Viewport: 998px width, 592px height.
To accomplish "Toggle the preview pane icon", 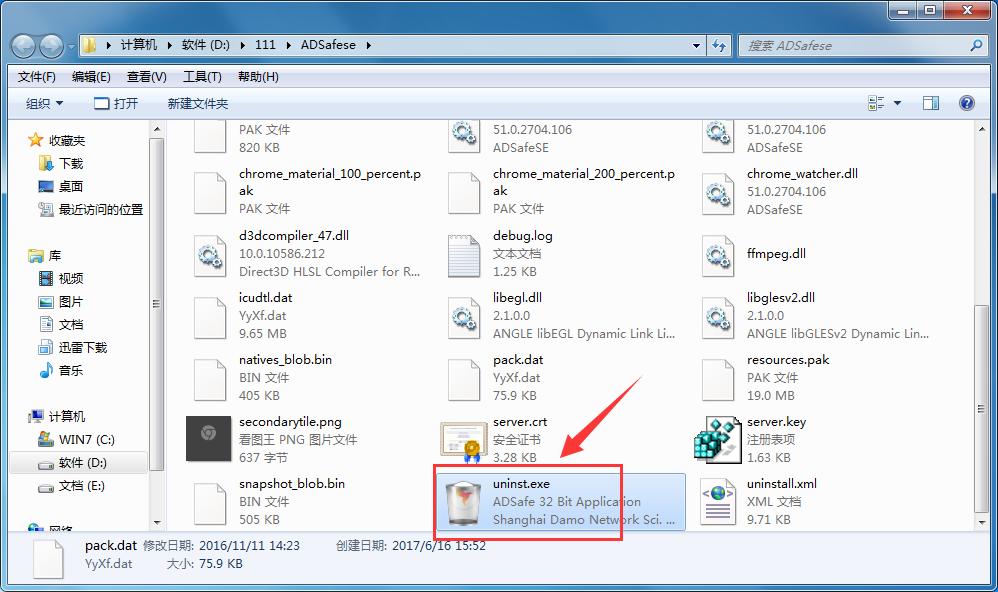I will 931,103.
